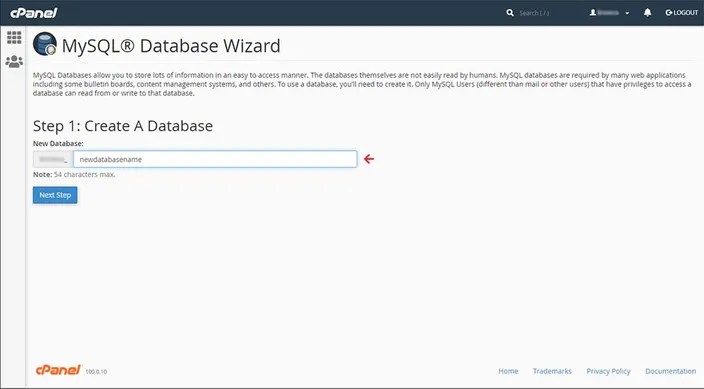Click the search magnifier icon
The width and height of the screenshot is (704, 389).
point(510,13)
